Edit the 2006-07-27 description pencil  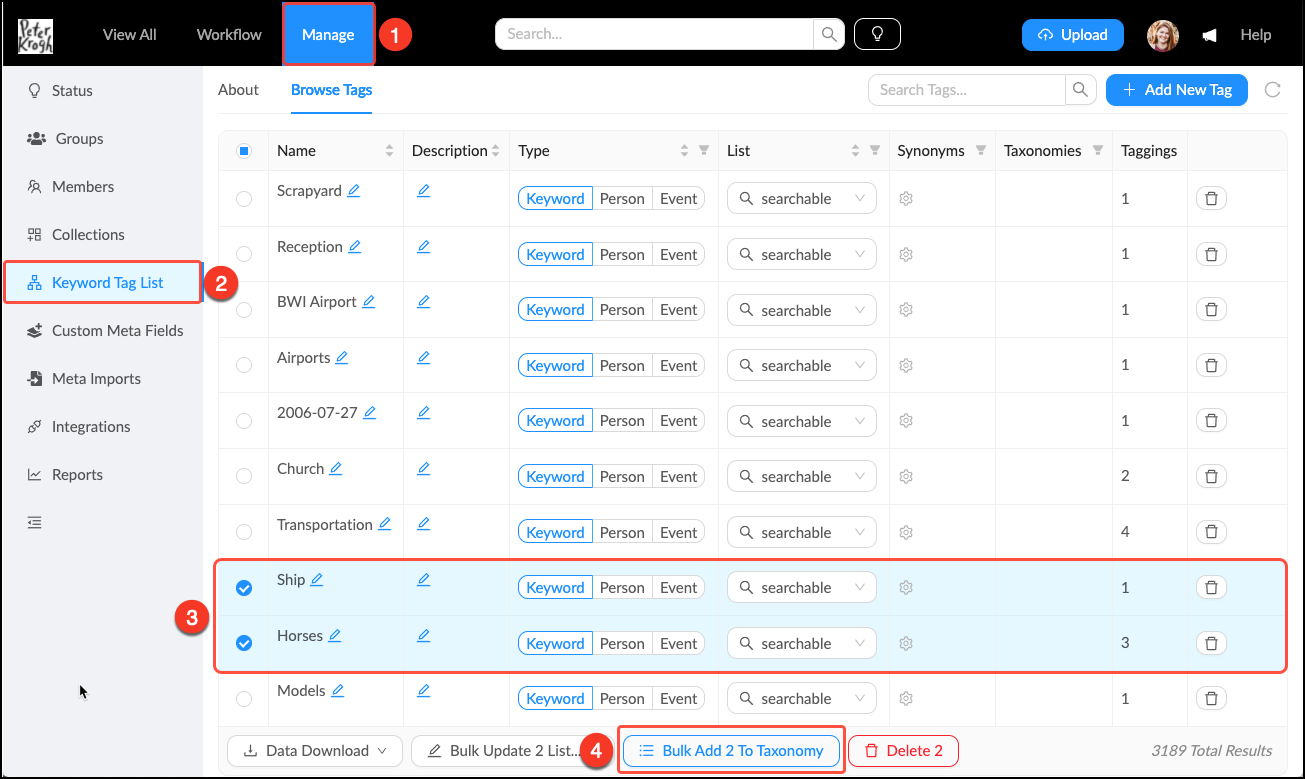coord(423,412)
